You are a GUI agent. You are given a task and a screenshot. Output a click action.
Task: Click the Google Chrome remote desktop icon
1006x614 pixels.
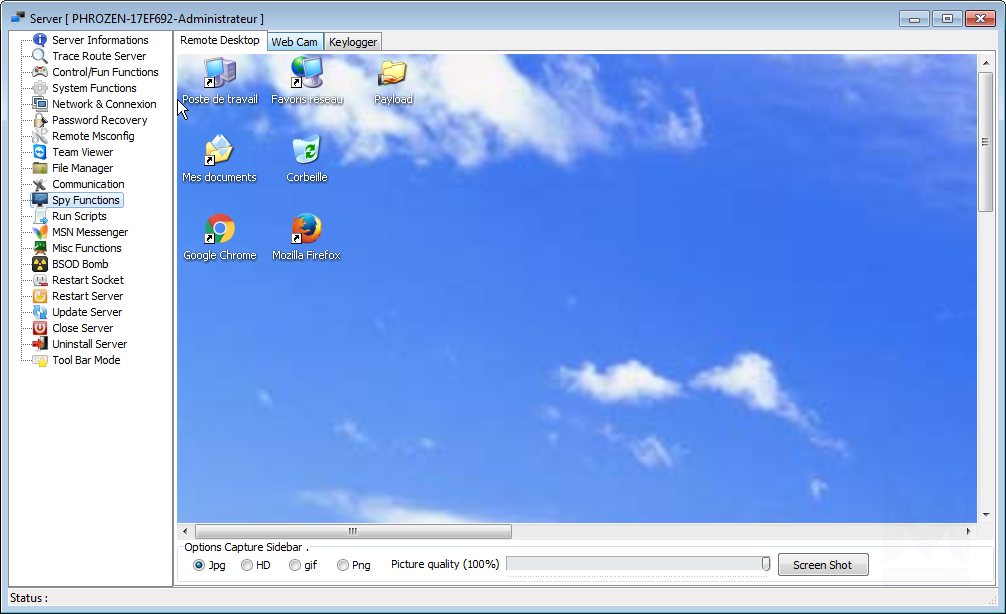point(219,230)
